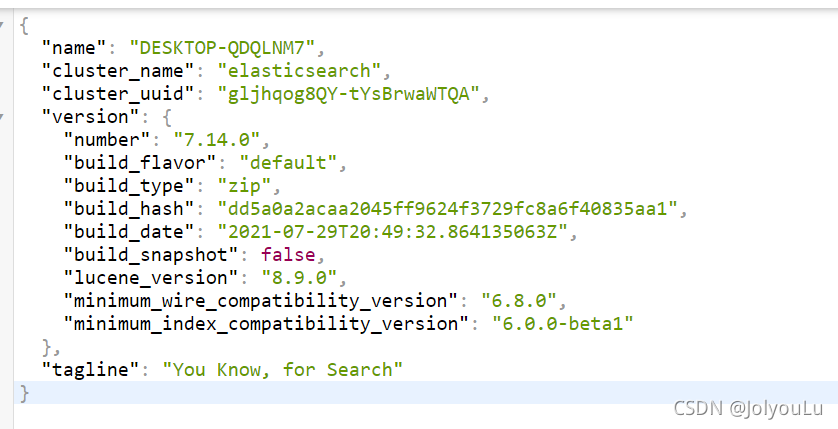838x429 pixels.
Task: Click the "build_snapshot" key
Action: point(152,255)
